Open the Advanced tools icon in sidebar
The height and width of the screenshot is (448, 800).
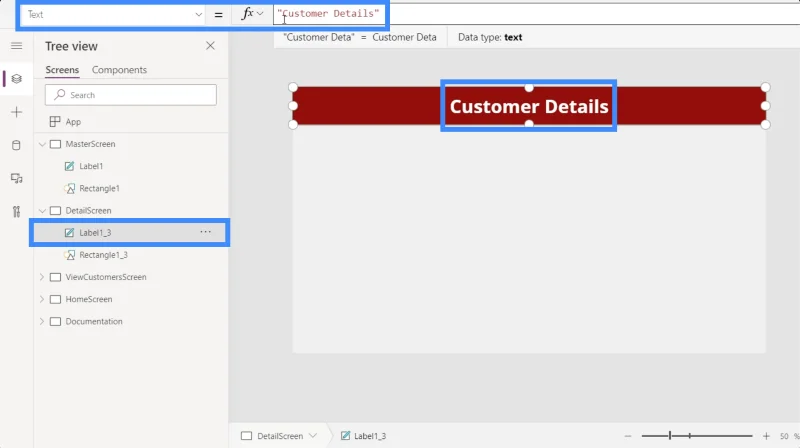click(16, 211)
